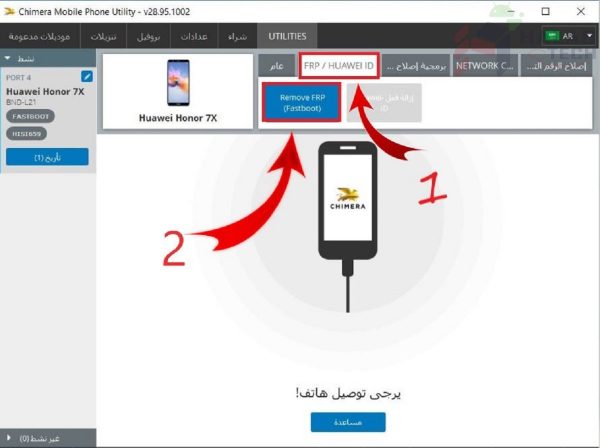This screenshot has height=448, width=600.
Task: Select the برمجية إصلاح software repair sub-tab
Action: (x=416, y=66)
